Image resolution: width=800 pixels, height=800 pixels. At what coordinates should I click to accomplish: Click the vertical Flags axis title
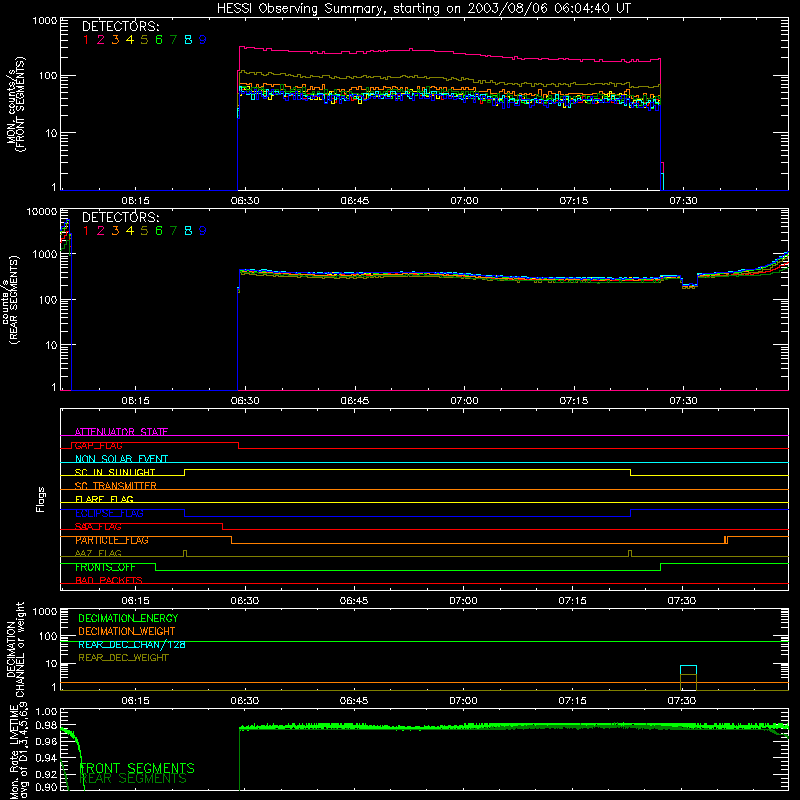click(x=41, y=499)
